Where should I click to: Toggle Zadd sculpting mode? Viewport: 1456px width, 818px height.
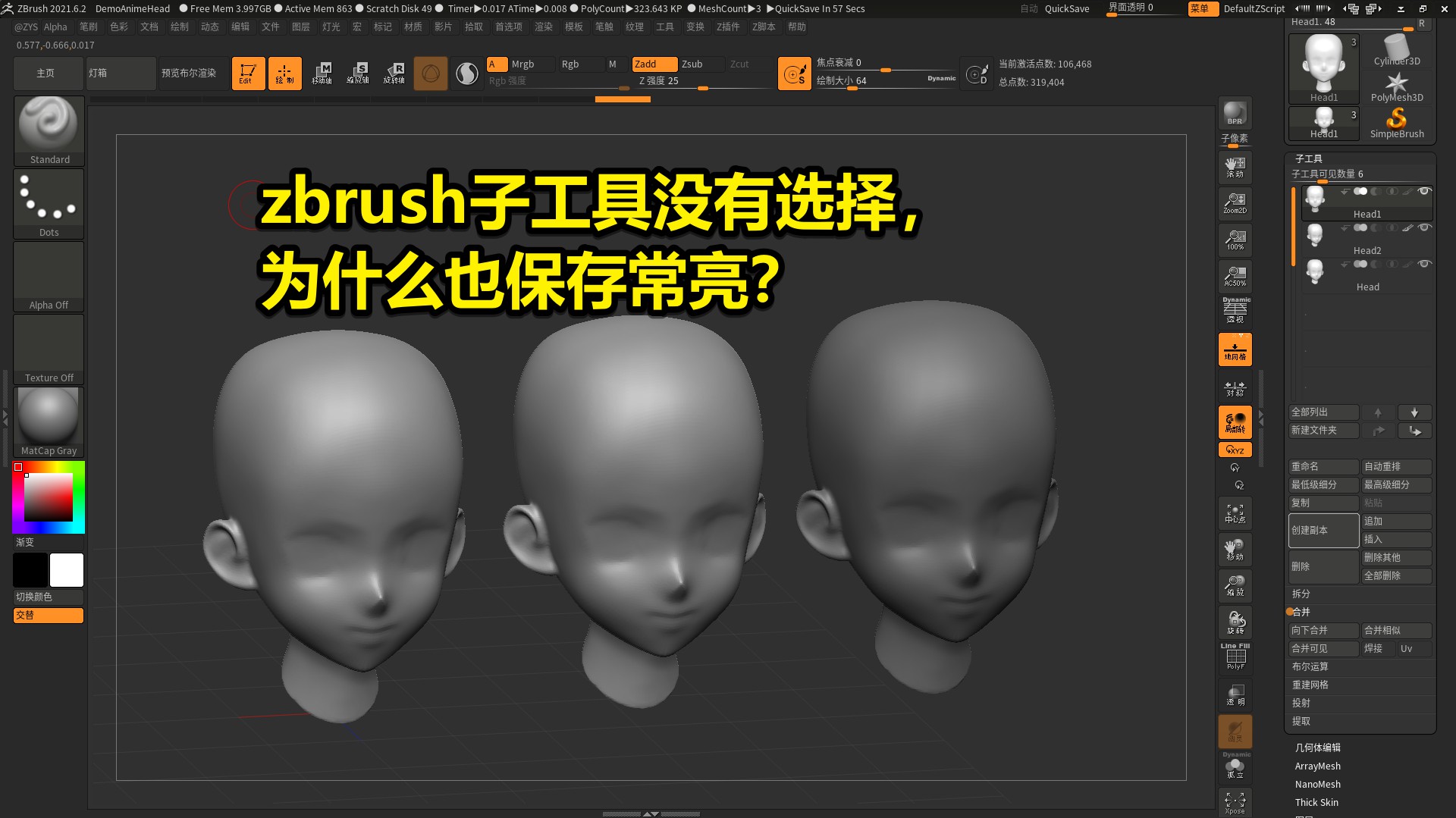click(653, 64)
